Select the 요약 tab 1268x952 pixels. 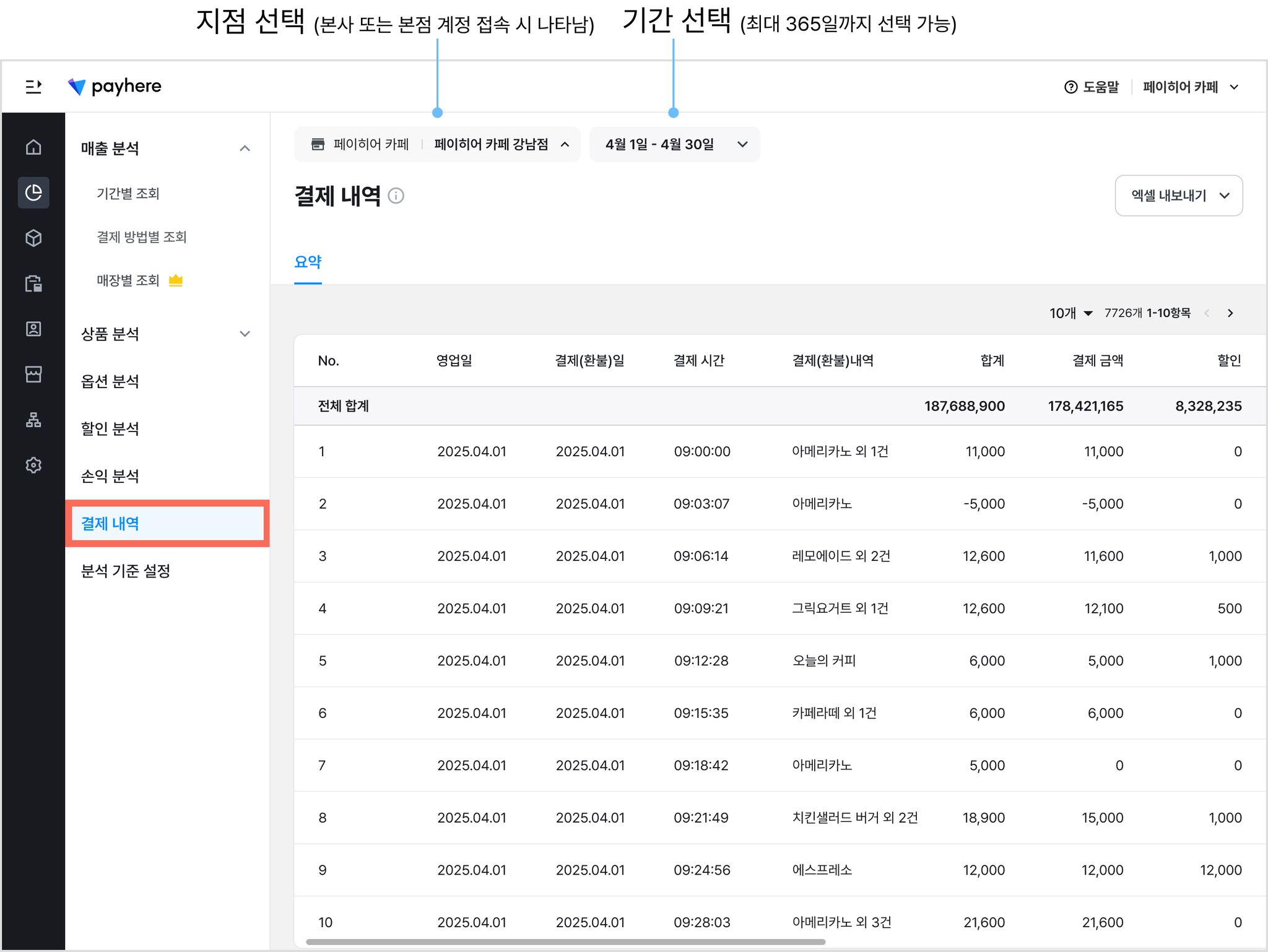(308, 262)
